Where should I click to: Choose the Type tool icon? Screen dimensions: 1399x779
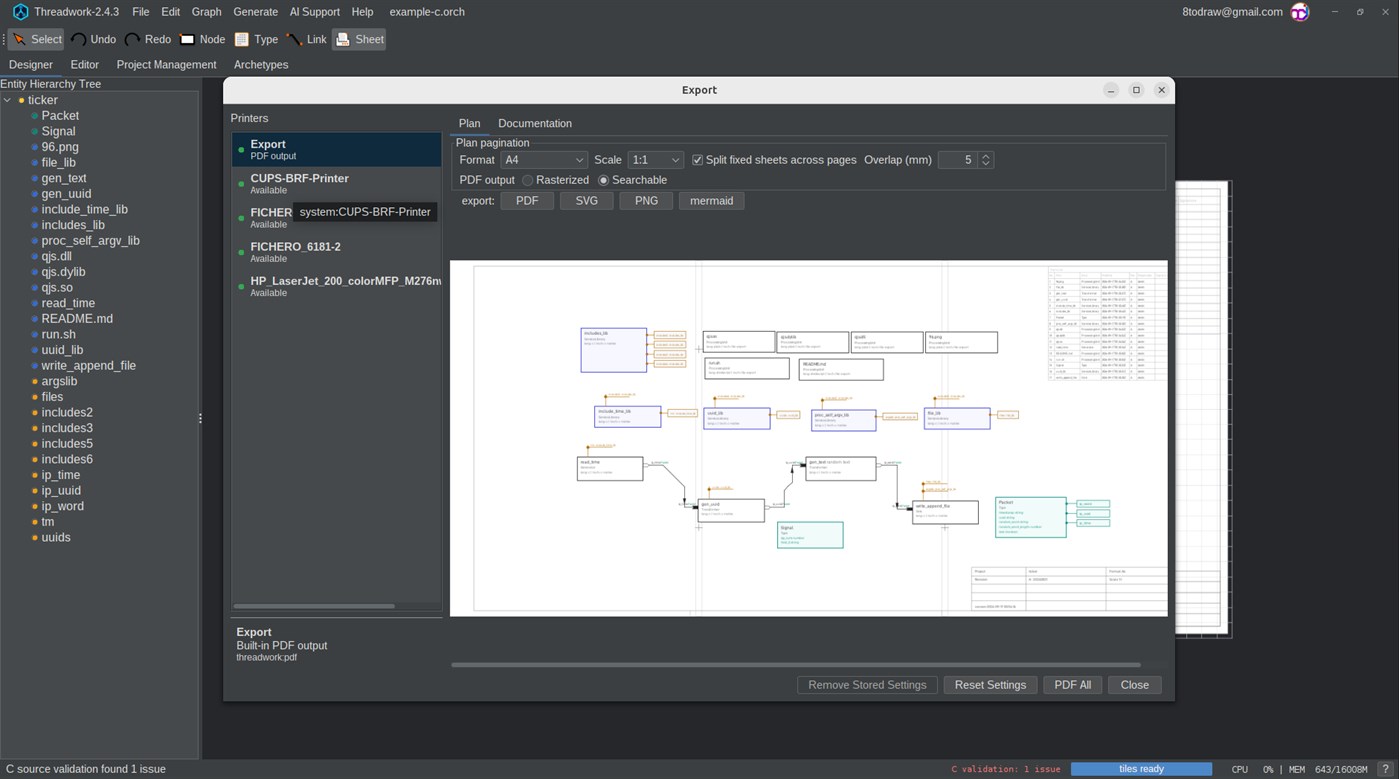pyautogui.click(x=241, y=40)
